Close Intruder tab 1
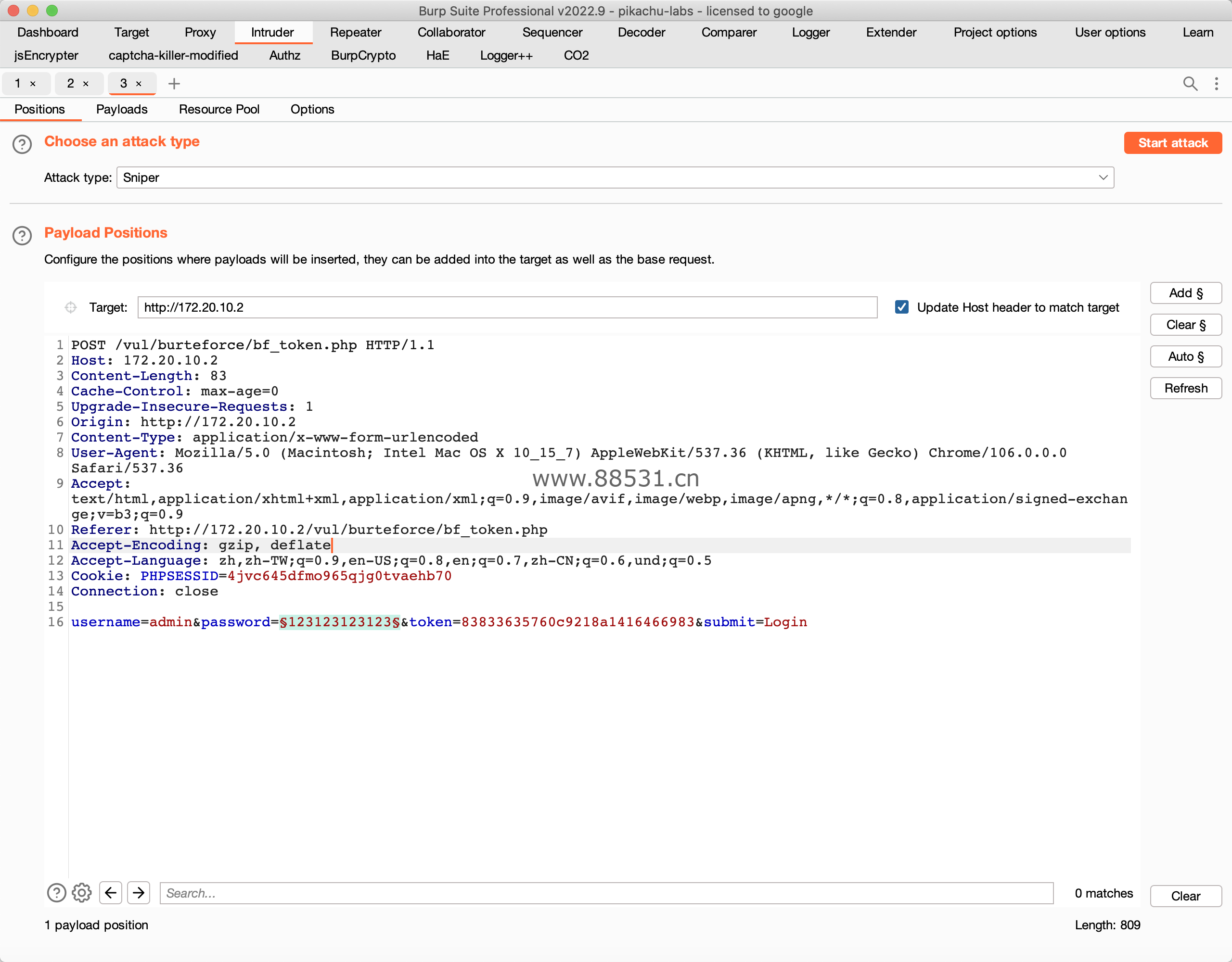1232x962 pixels. pyautogui.click(x=33, y=84)
